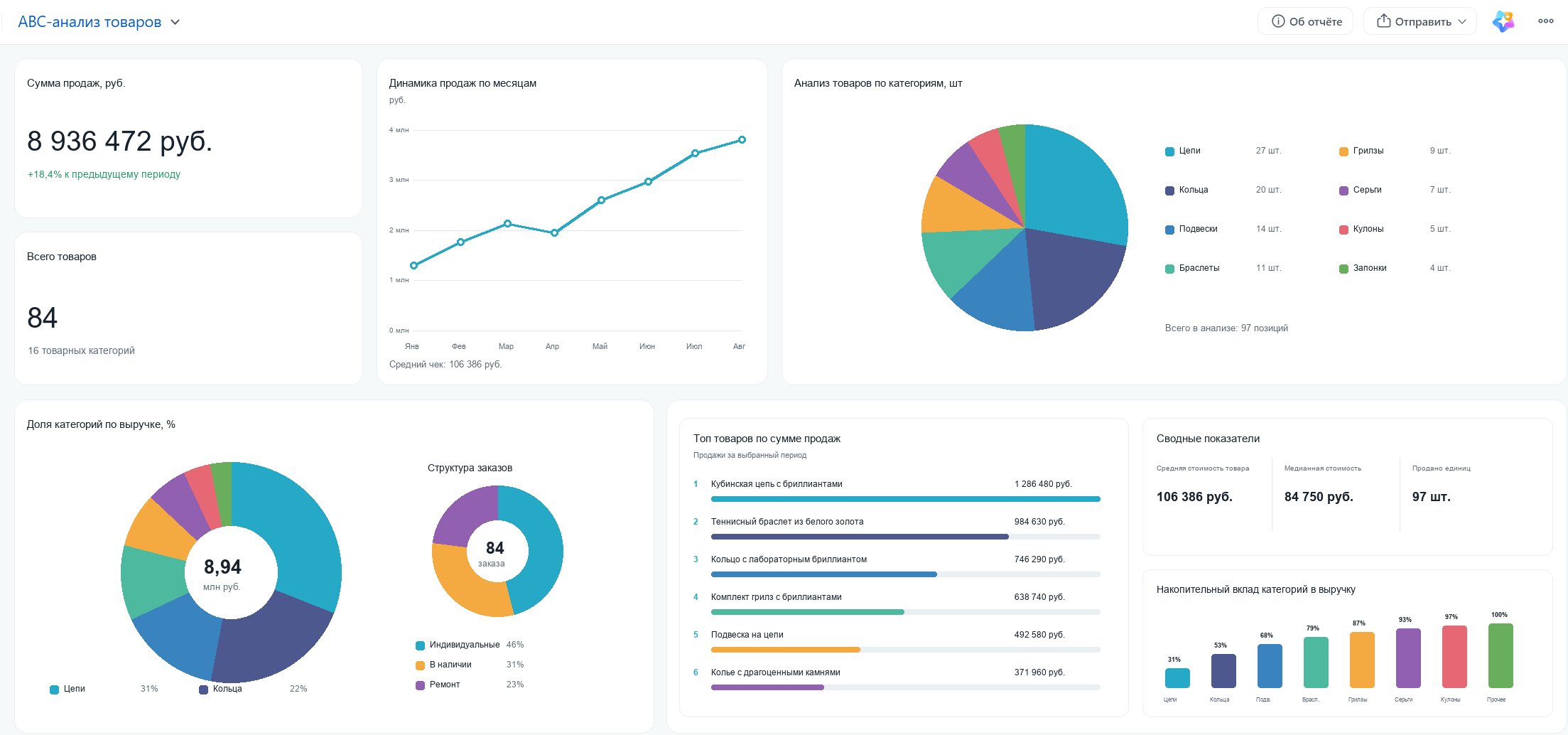This screenshot has height=735, width=1568.
Task: Select the Цепи legend swatch in category analysis
Action: click(x=1169, y=151)
